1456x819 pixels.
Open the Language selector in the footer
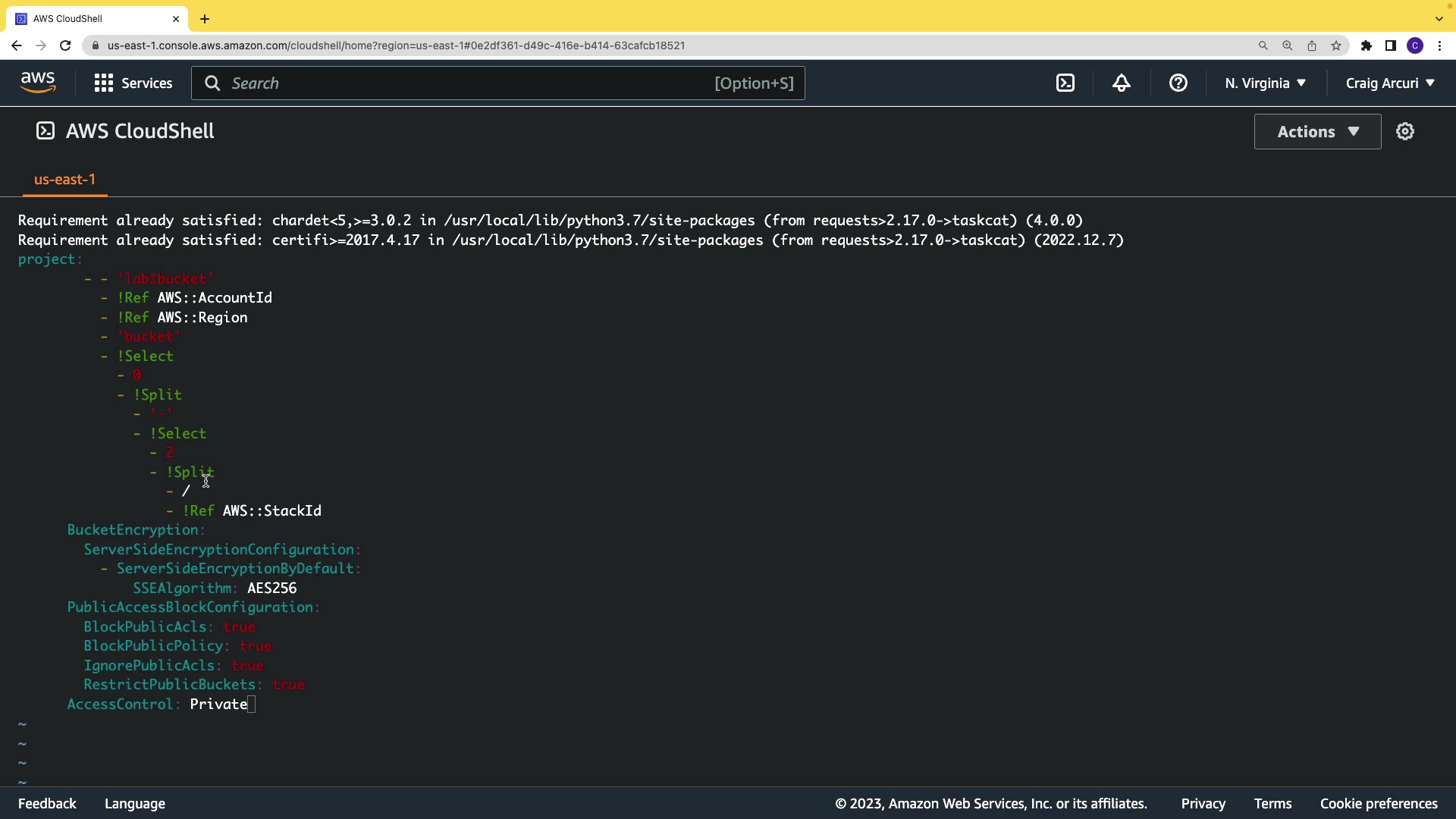coord(135,804)
